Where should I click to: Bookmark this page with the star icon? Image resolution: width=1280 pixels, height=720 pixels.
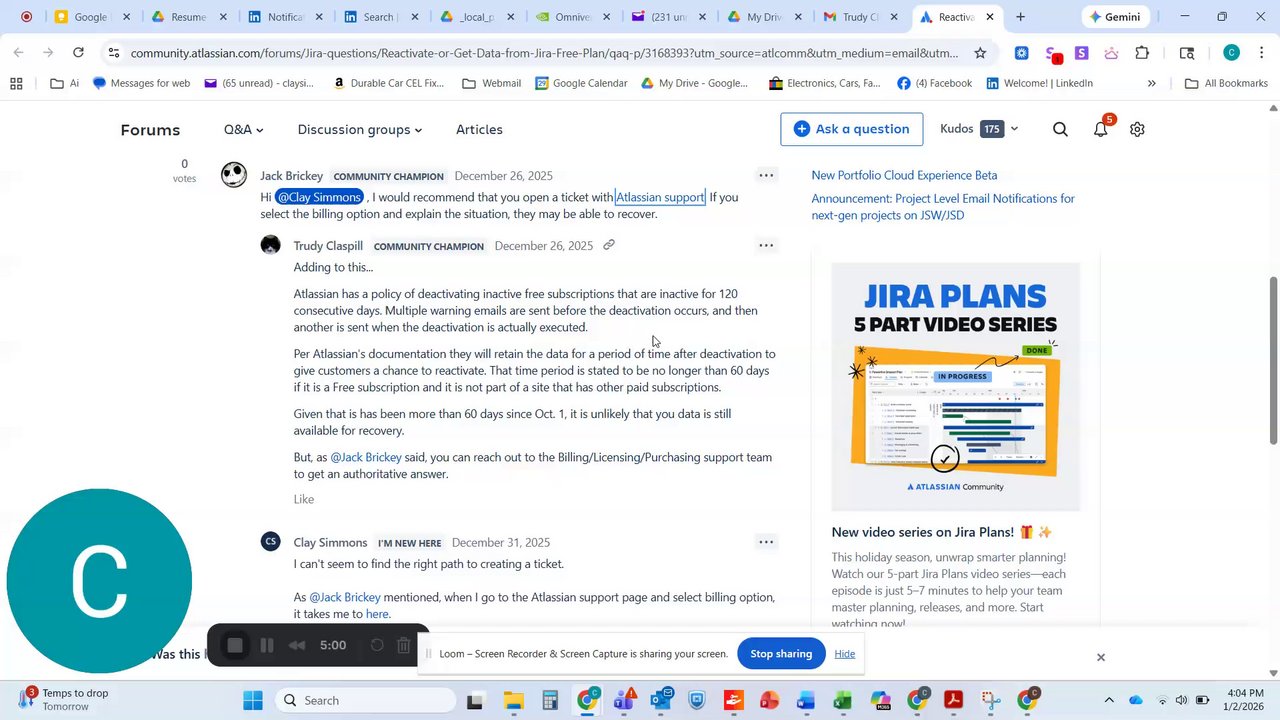click(x=980, y=53)
